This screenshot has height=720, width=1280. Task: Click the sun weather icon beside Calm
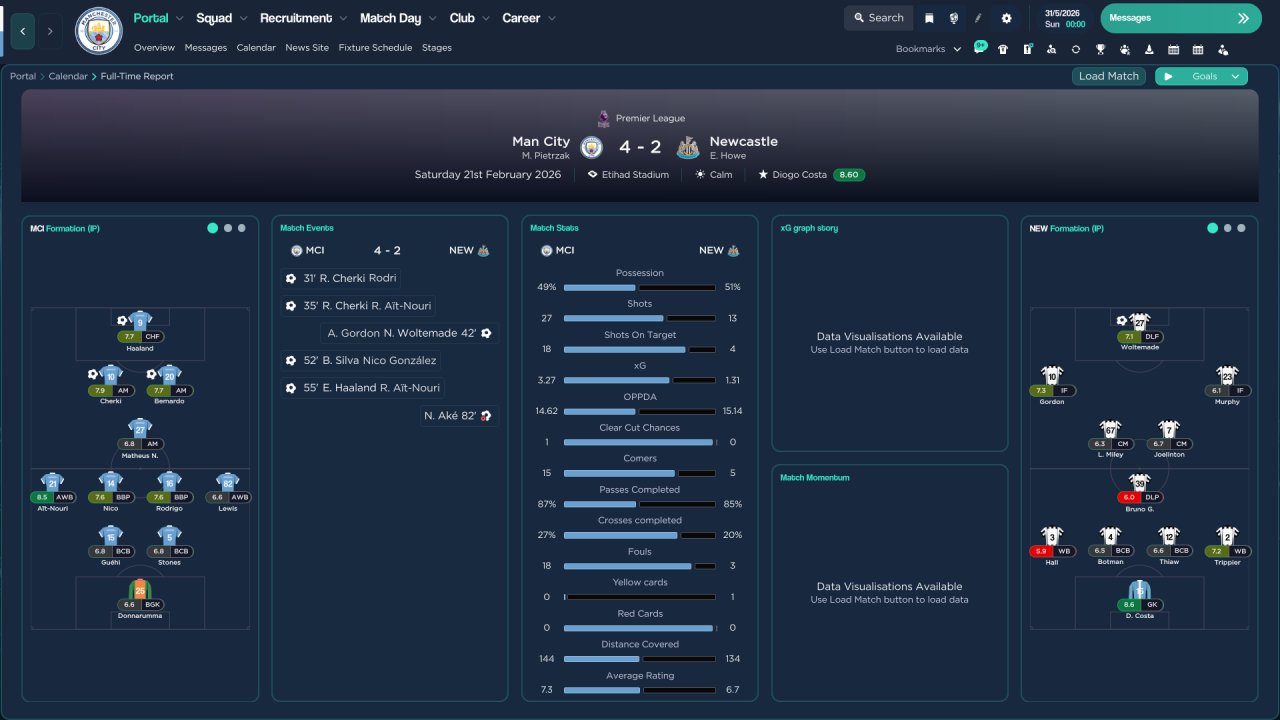coord(700,174)
